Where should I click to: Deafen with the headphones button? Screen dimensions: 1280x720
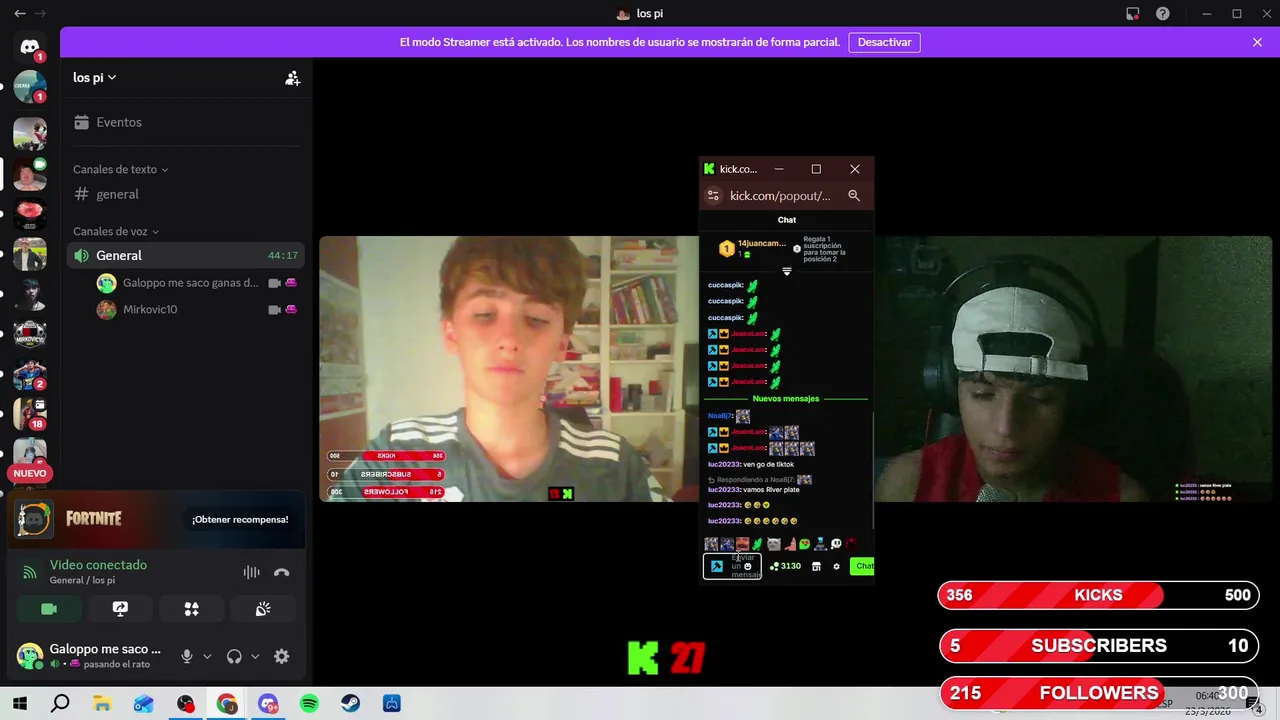point(234,656)
